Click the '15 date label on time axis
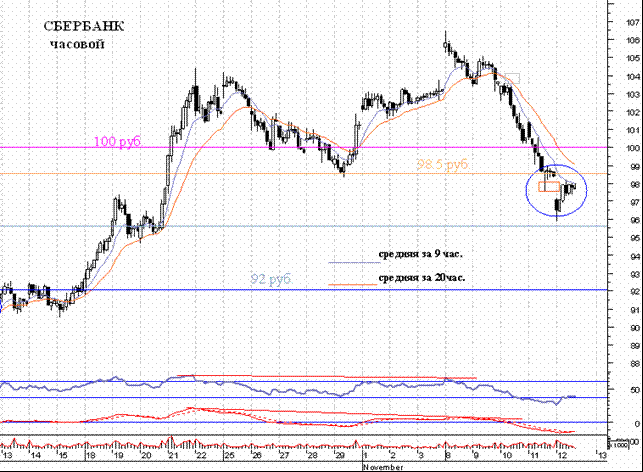This screenshot has height=472, width=643. [x=62, y=455]
